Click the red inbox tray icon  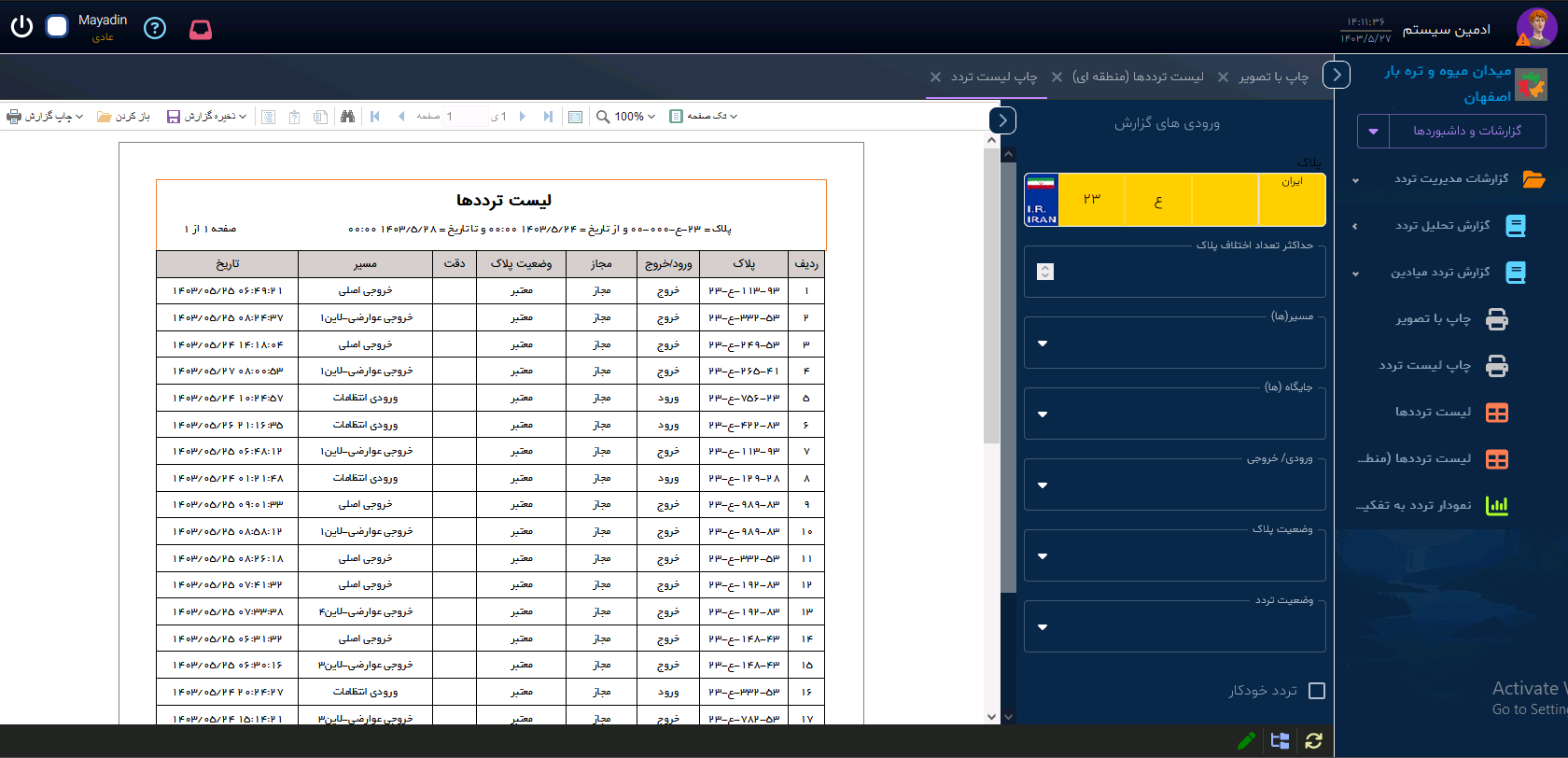pyautogui.click(x=201, y=30)
